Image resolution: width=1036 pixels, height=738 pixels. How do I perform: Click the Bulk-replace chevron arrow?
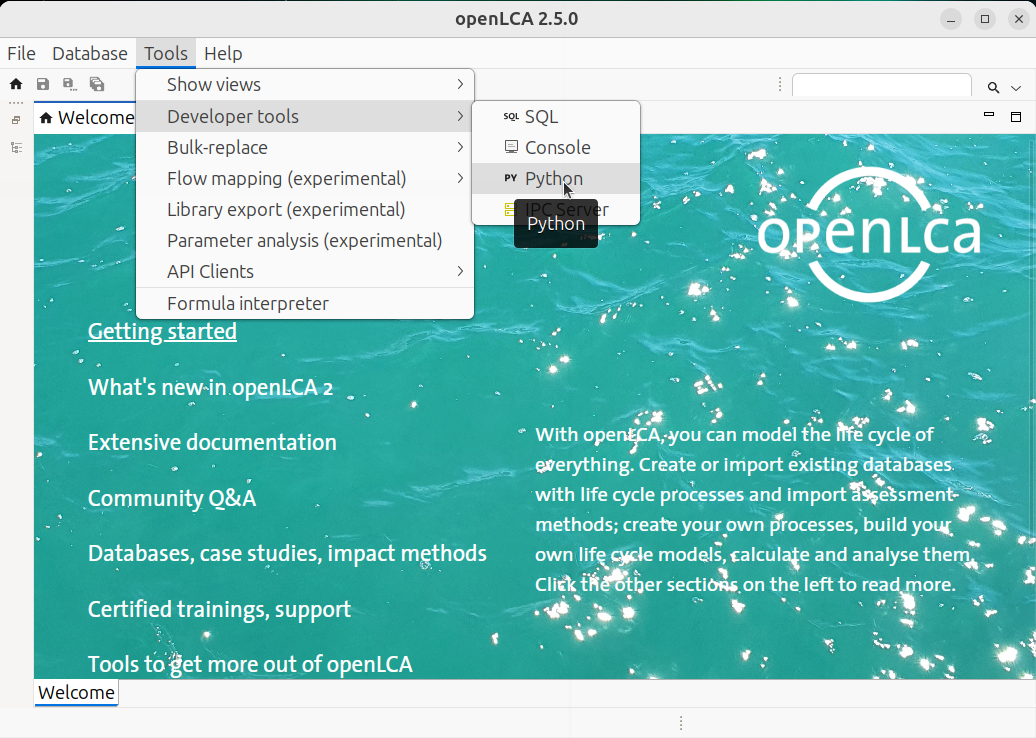point(460,147)
